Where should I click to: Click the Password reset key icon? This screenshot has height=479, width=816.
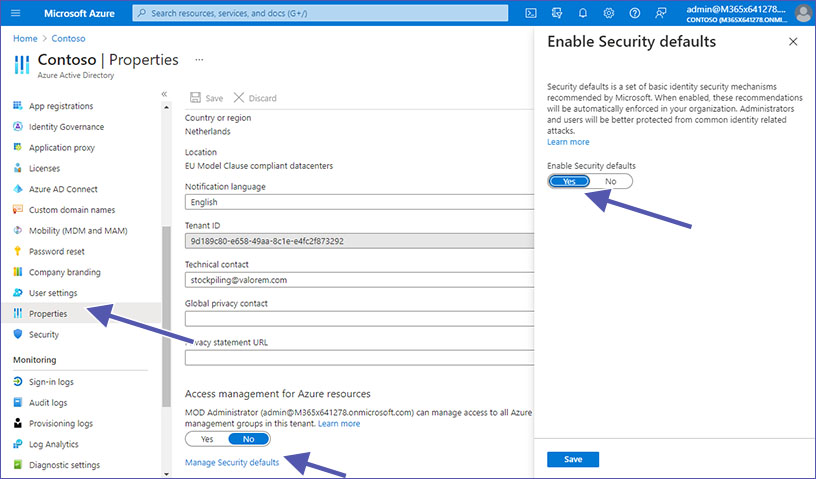click(x=18, y=251)
